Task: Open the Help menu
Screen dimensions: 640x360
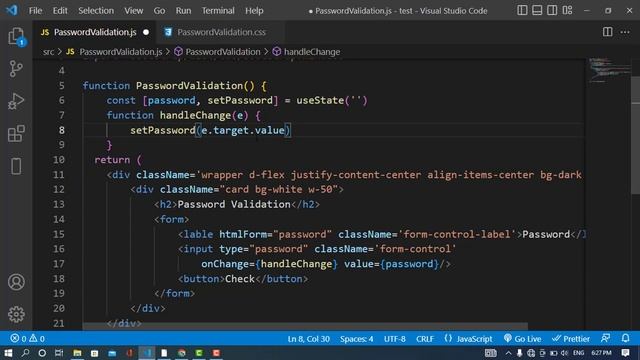Action: point(254,11)
